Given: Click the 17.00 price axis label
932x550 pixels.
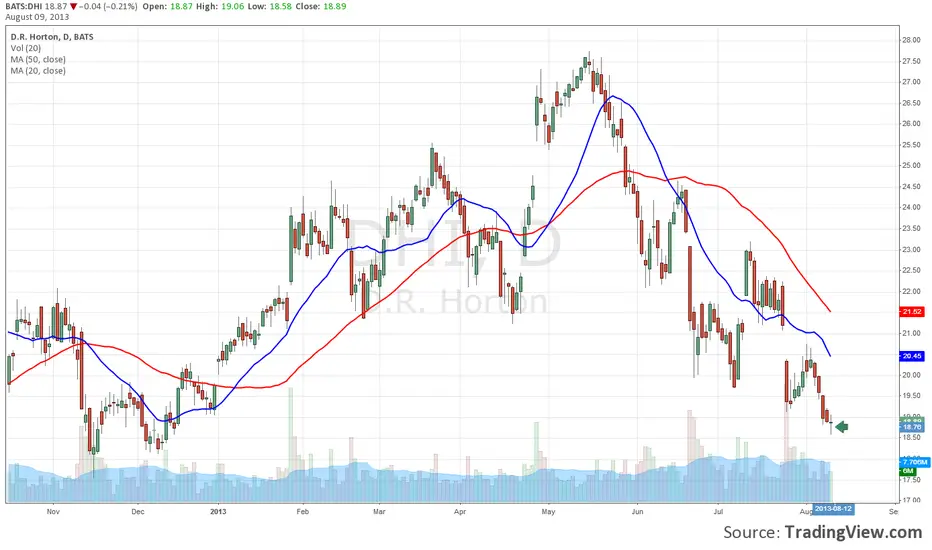Looking at the screenshot, I should tap(912, 500).
